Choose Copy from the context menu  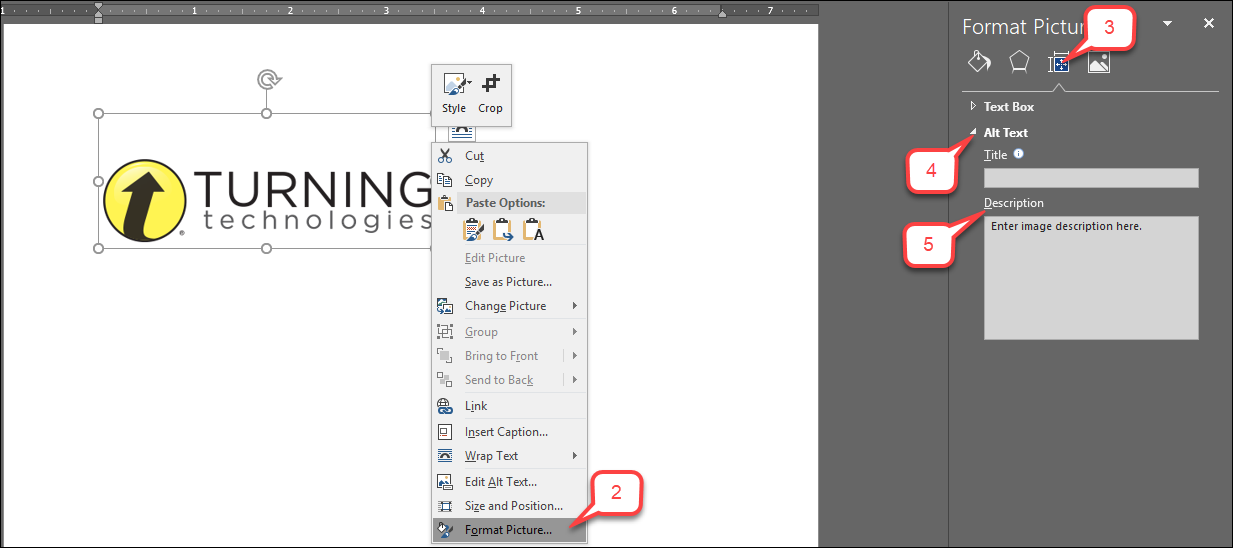(509, 180)
